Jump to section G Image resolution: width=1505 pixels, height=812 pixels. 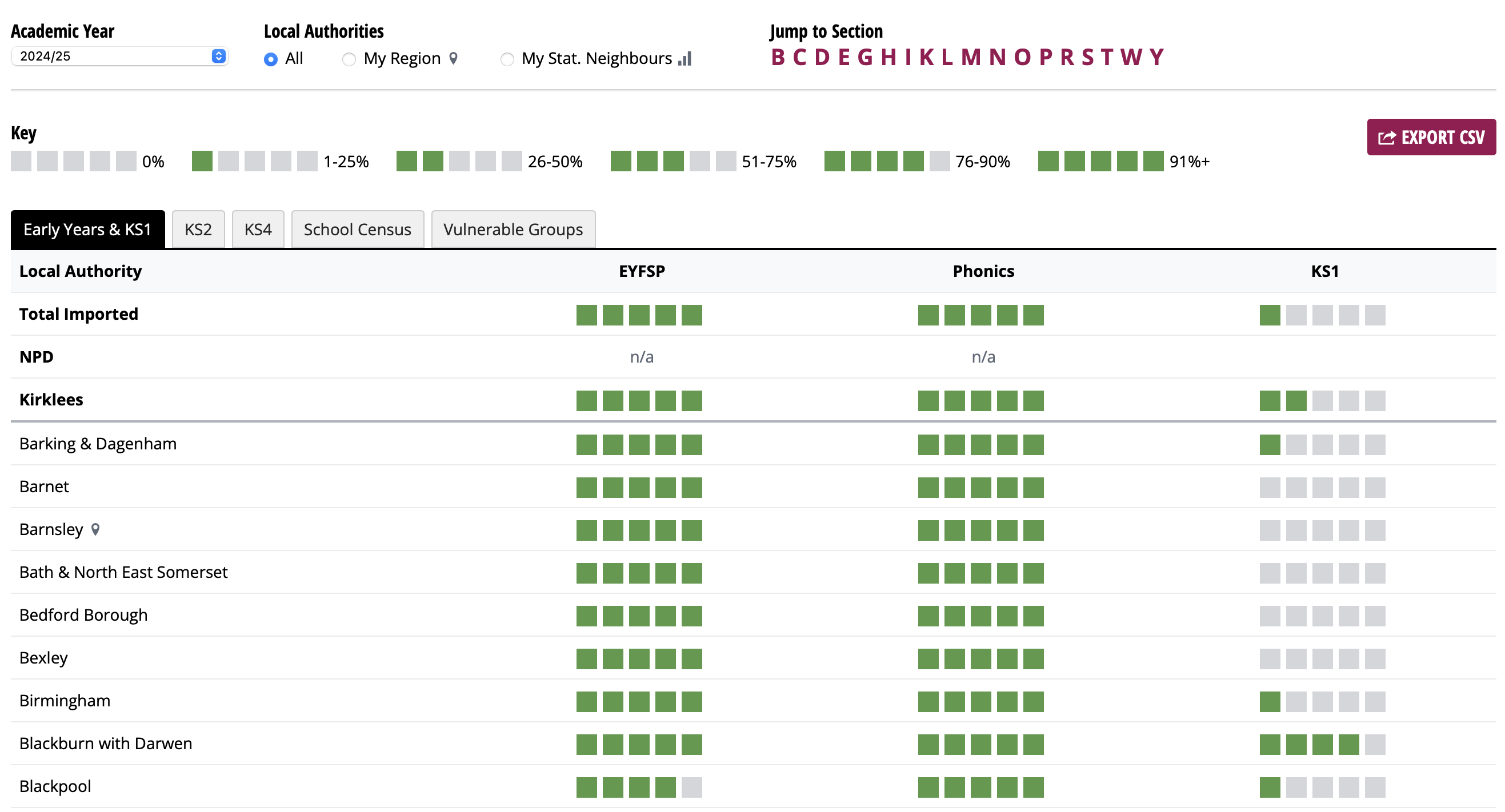[865, 57]
